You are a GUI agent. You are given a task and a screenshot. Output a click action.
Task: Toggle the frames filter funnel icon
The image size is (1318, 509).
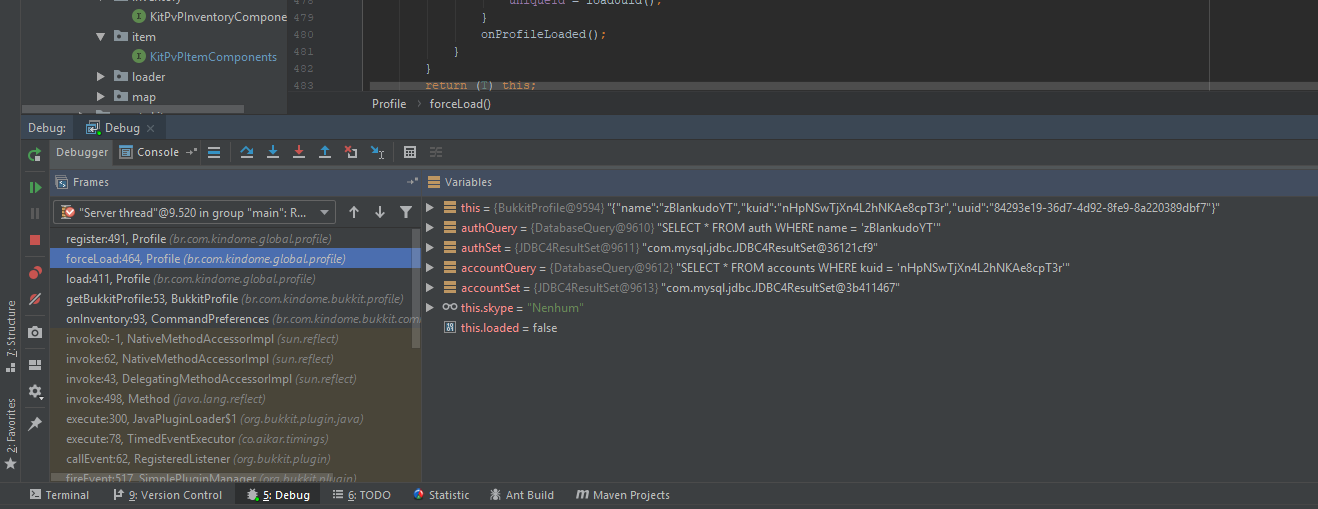pyautogui.click(x=406, y=212)
